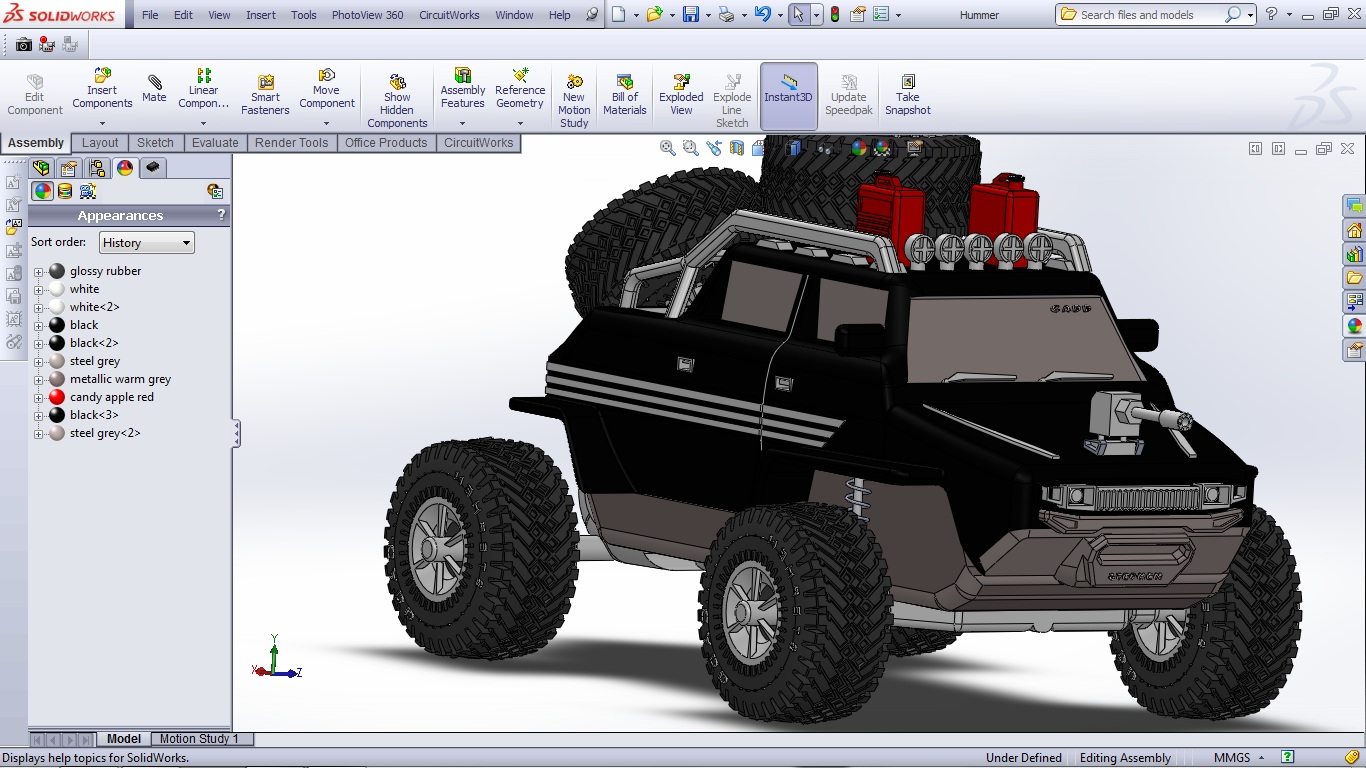
Task: Open the Linear Component Pattern dropdown arrow
Action: click(x=203, y=123)
